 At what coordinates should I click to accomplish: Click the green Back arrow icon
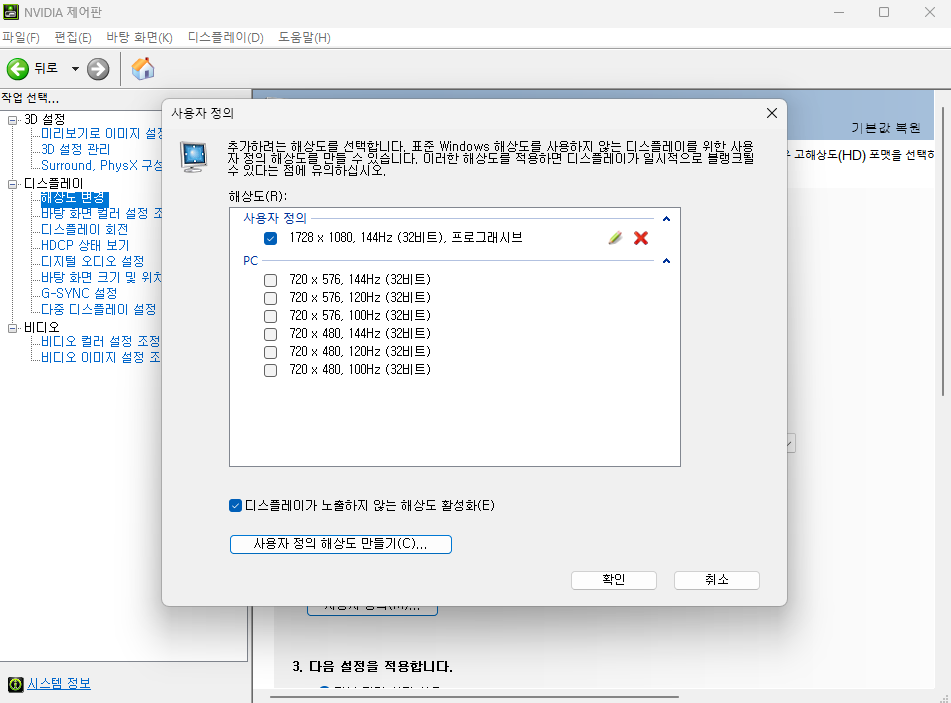click(x=18, y=69)
